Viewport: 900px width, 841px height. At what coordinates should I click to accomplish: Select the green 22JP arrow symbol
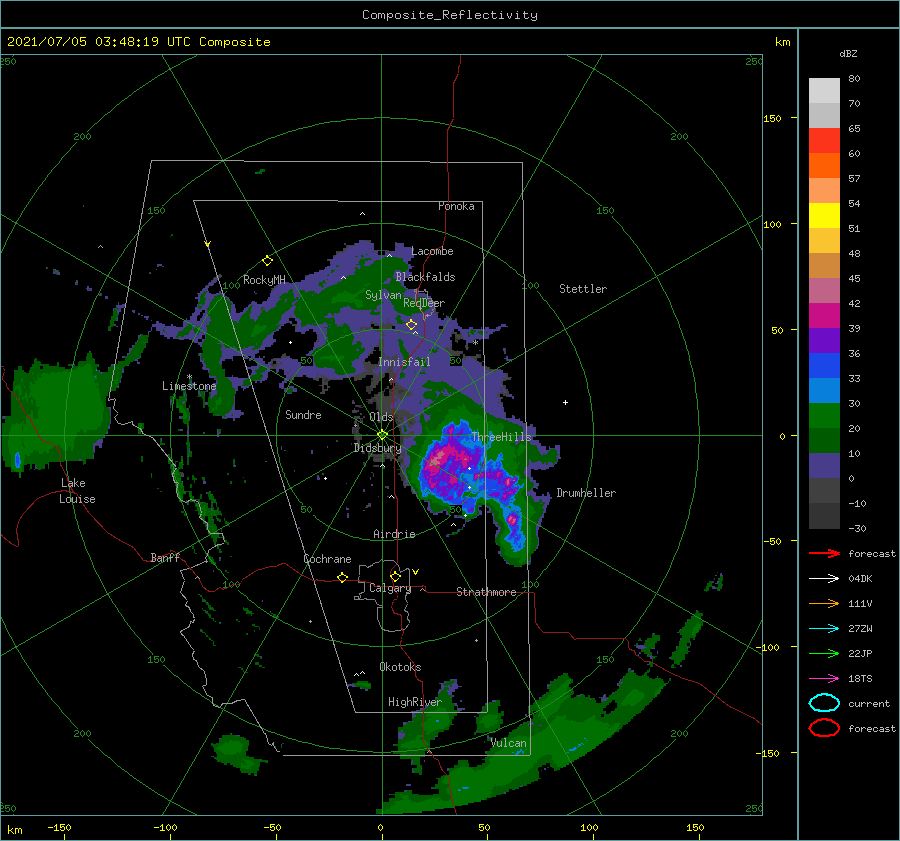point(824,653)
